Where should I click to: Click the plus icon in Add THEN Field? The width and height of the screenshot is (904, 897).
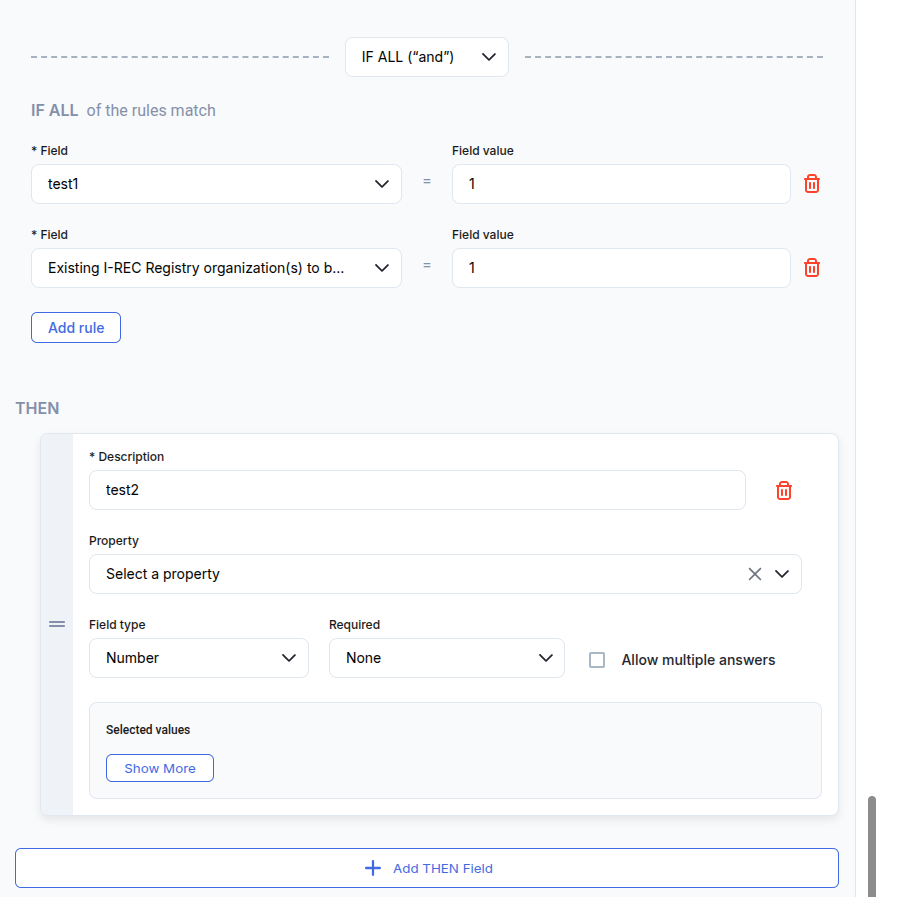coord(373,868)
